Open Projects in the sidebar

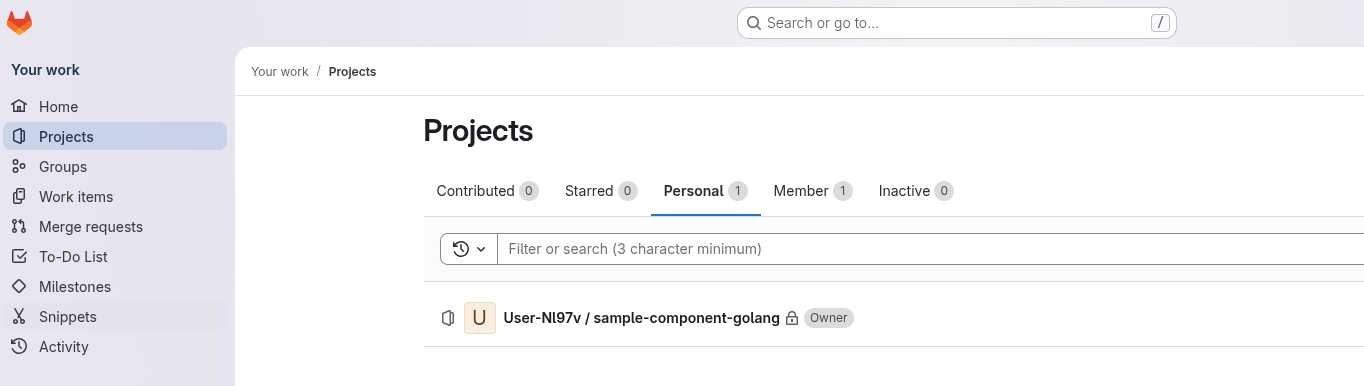(x=115, y=136)
